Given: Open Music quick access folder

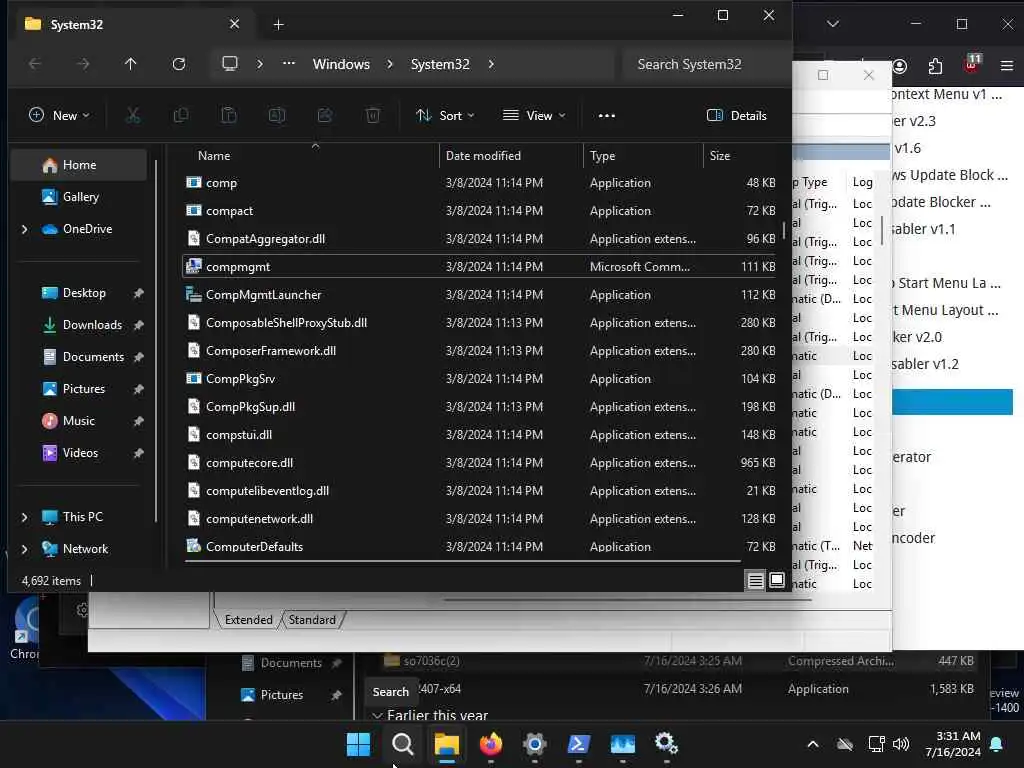Looking at the screenshot, I should (x=78, y=421).
